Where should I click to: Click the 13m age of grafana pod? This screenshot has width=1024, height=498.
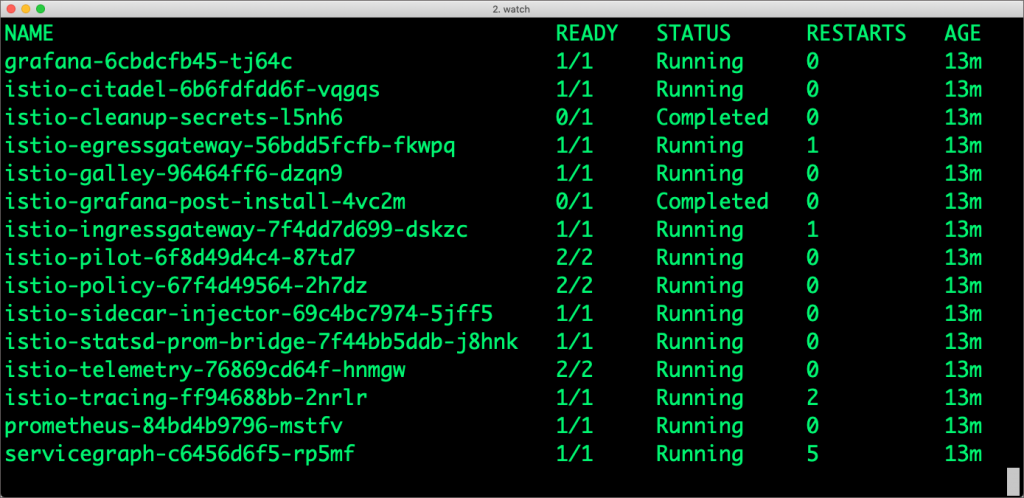coord(963,62)
